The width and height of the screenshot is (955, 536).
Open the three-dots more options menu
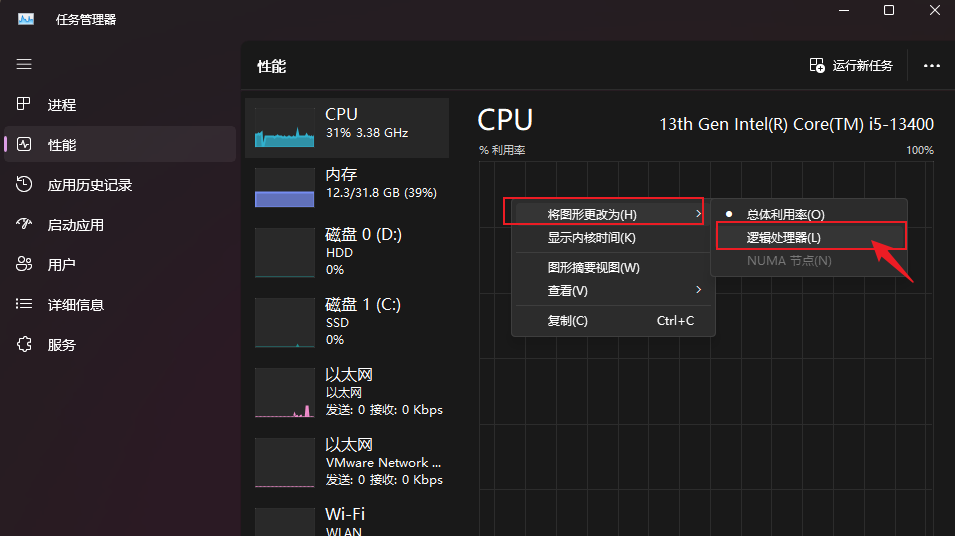[932, 66]
